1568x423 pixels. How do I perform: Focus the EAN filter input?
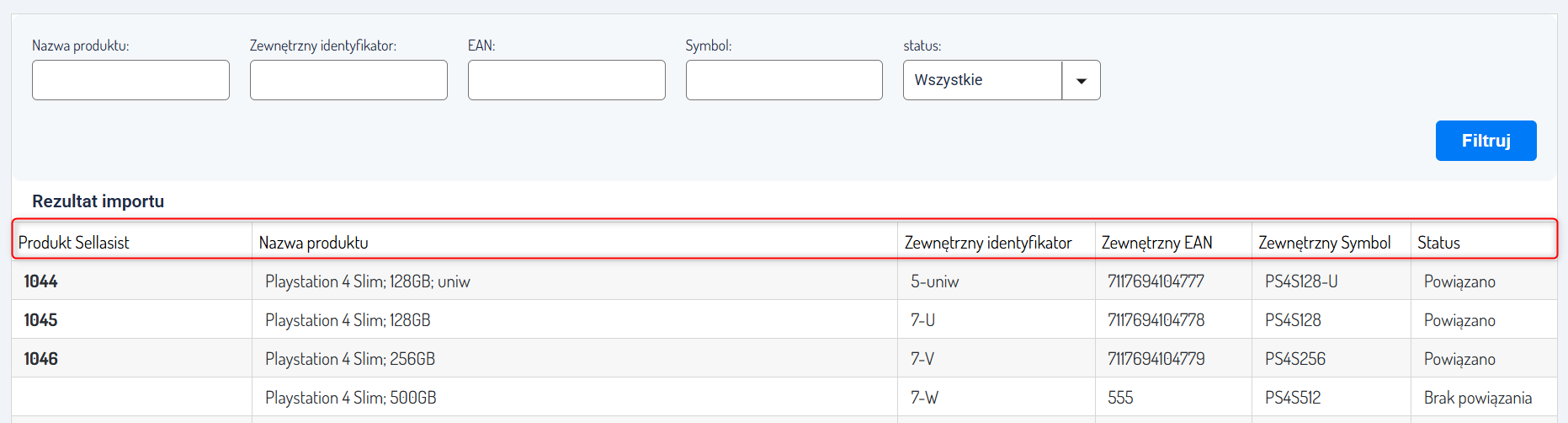[566, 80]
